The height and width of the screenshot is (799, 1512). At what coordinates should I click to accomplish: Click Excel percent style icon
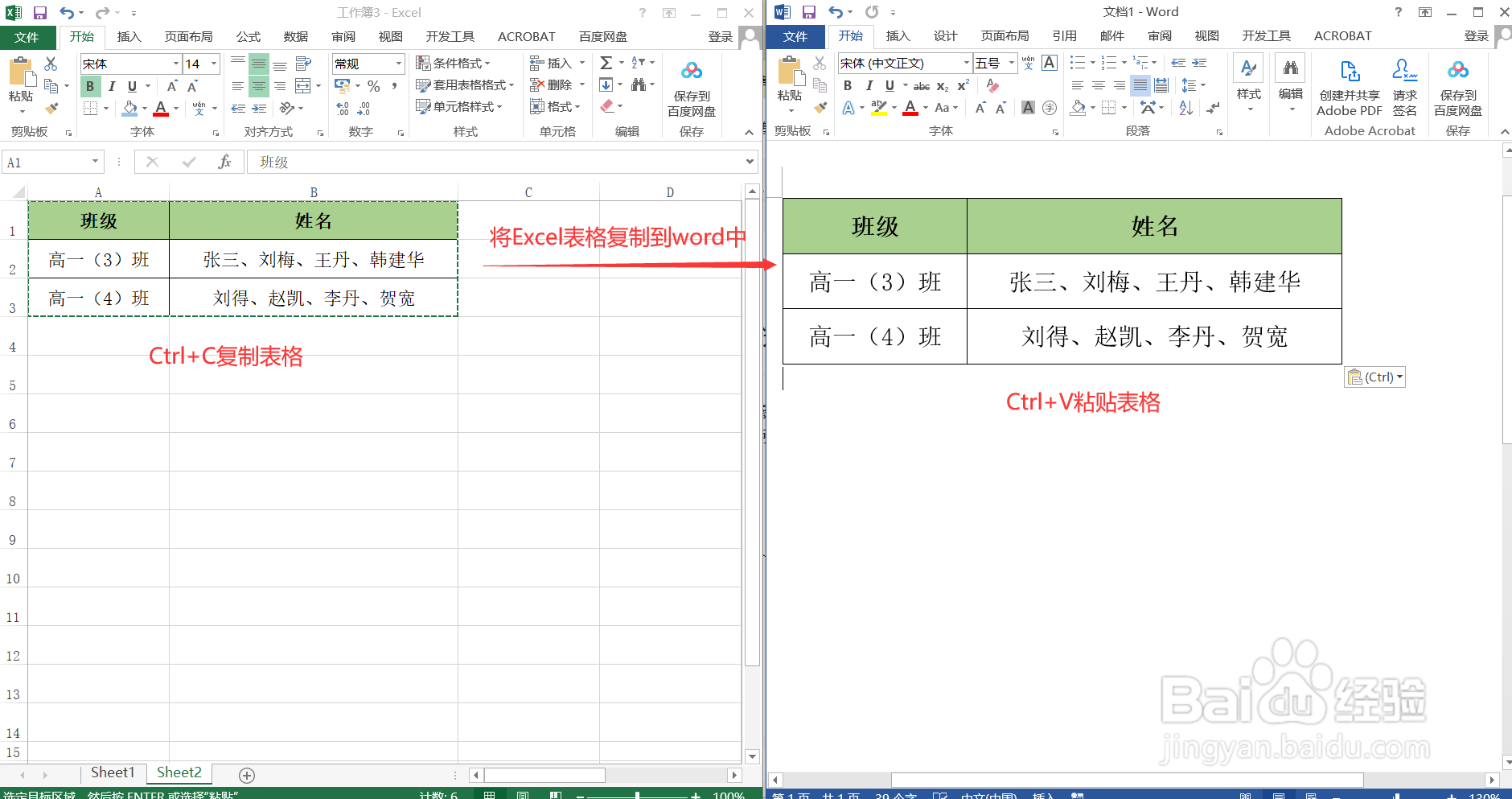tap(374, 85)
